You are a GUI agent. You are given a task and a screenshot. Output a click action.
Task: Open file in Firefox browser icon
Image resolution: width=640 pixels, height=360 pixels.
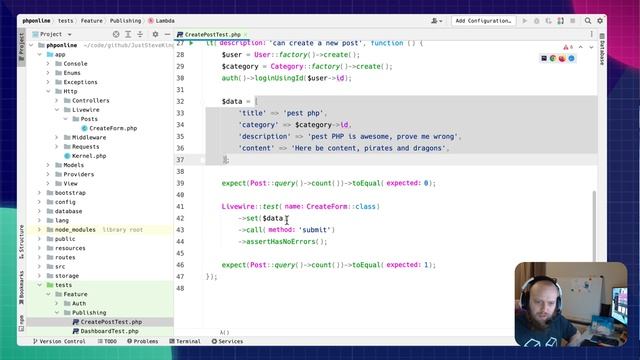click(x=562, y=58)
